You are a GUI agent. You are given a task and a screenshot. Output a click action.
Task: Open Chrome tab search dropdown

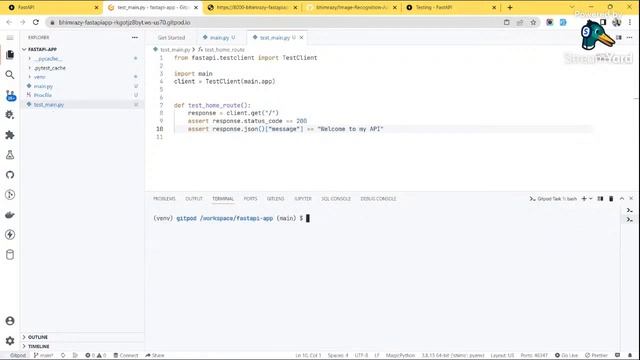pyautogui.click(x=572, y=7)
